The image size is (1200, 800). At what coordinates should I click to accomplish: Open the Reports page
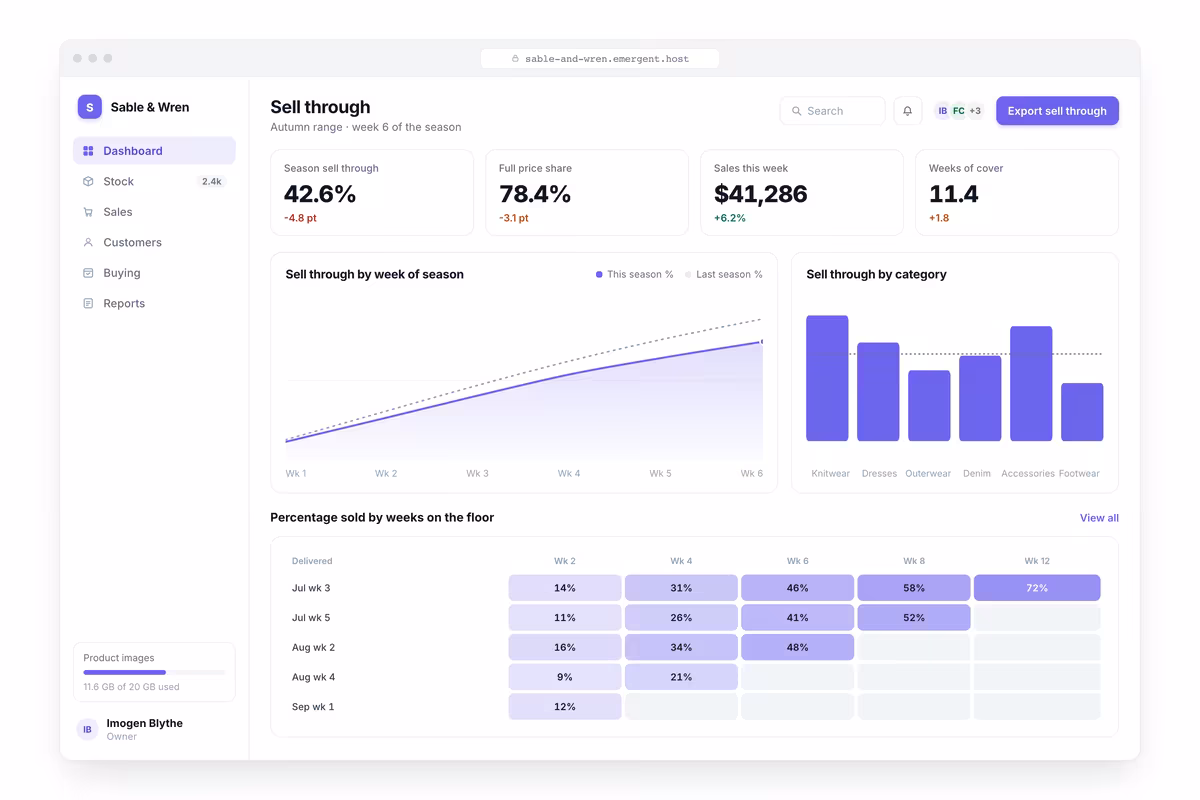(x=154, y=303)
